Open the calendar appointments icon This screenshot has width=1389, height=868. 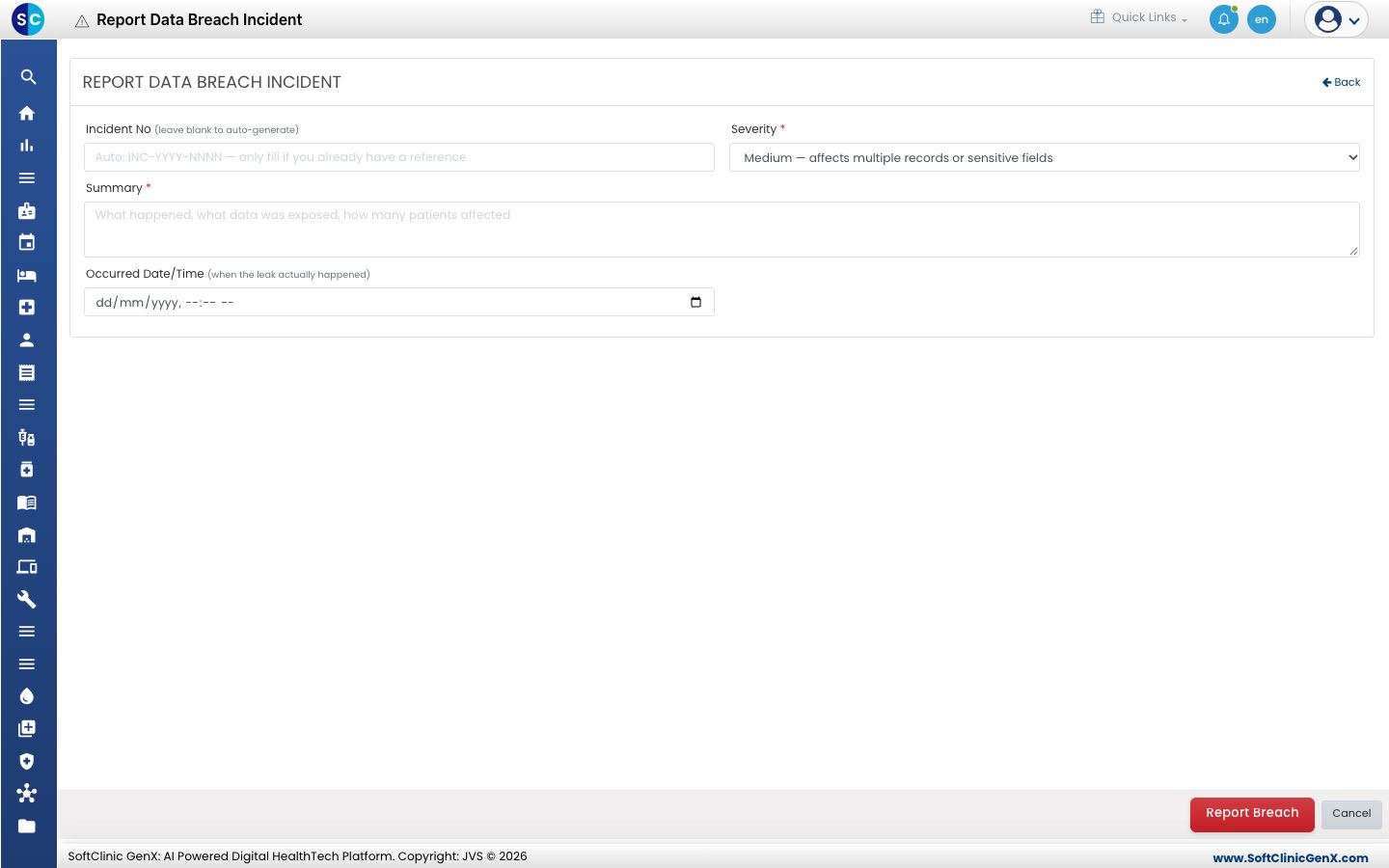[x=27, y=242]
